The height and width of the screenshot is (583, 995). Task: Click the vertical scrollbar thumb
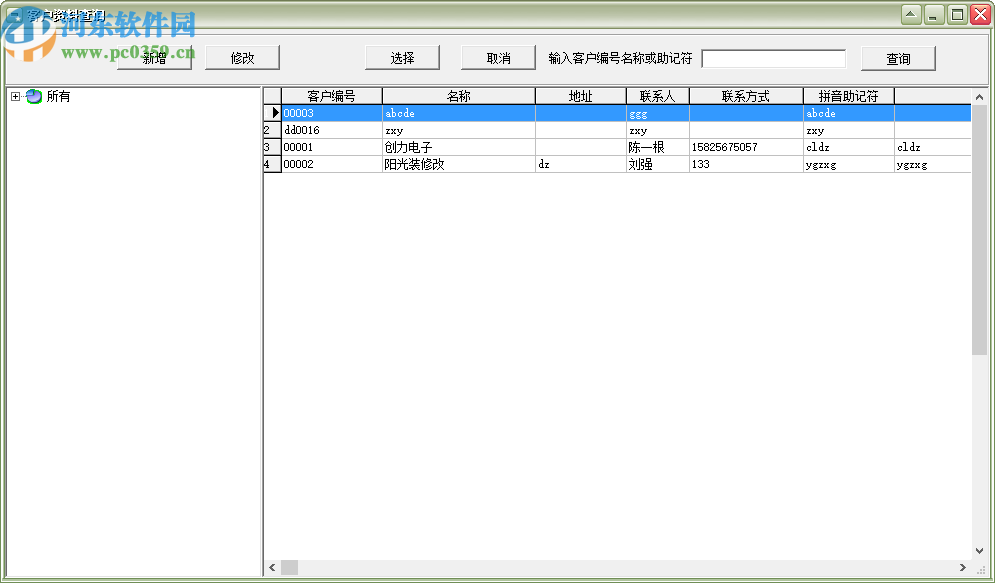(x=979, y=230)
